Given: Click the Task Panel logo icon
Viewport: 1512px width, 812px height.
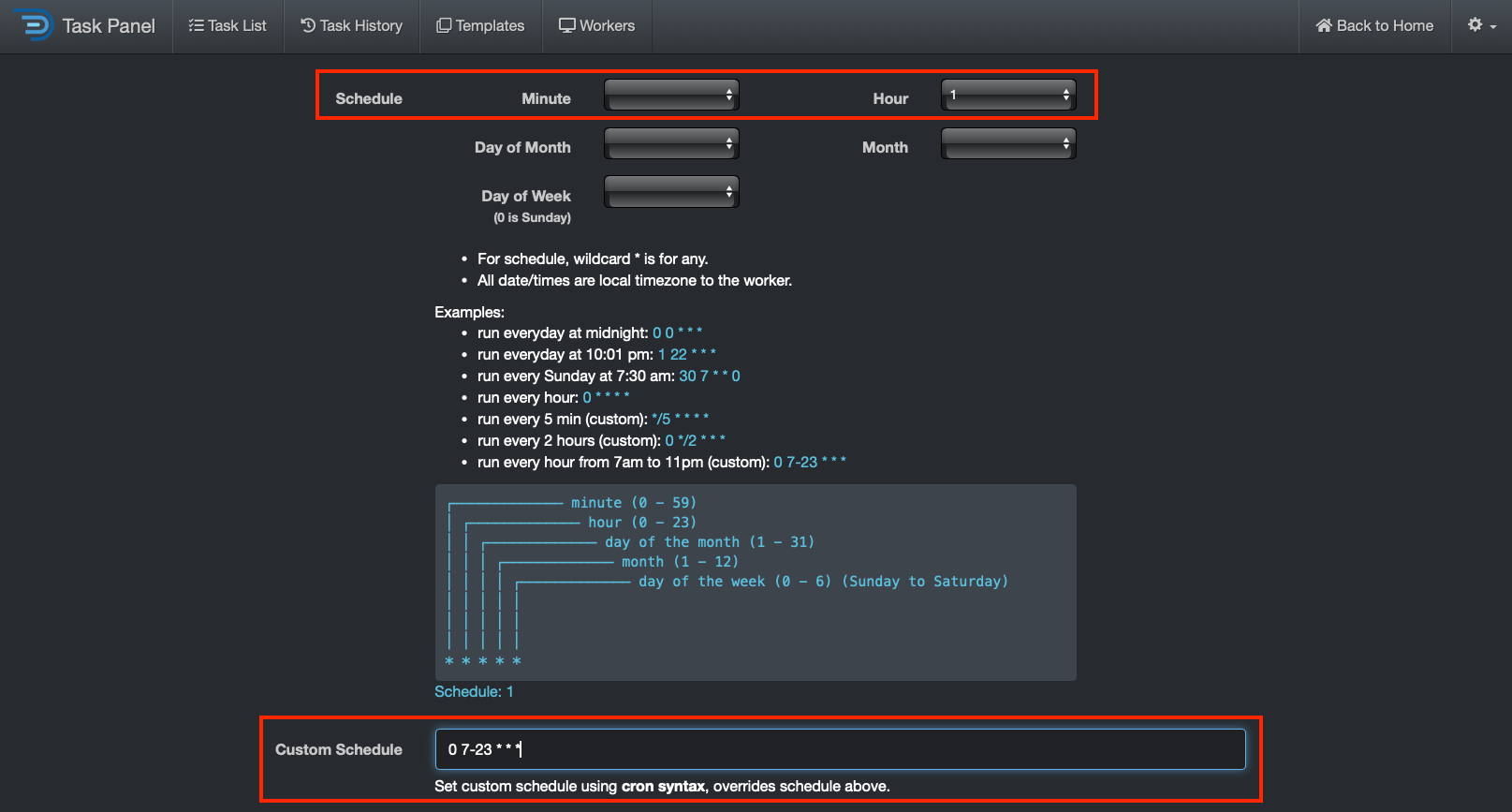Looking at the screenshot, I should pyautogui.click(x=35, y=25).
